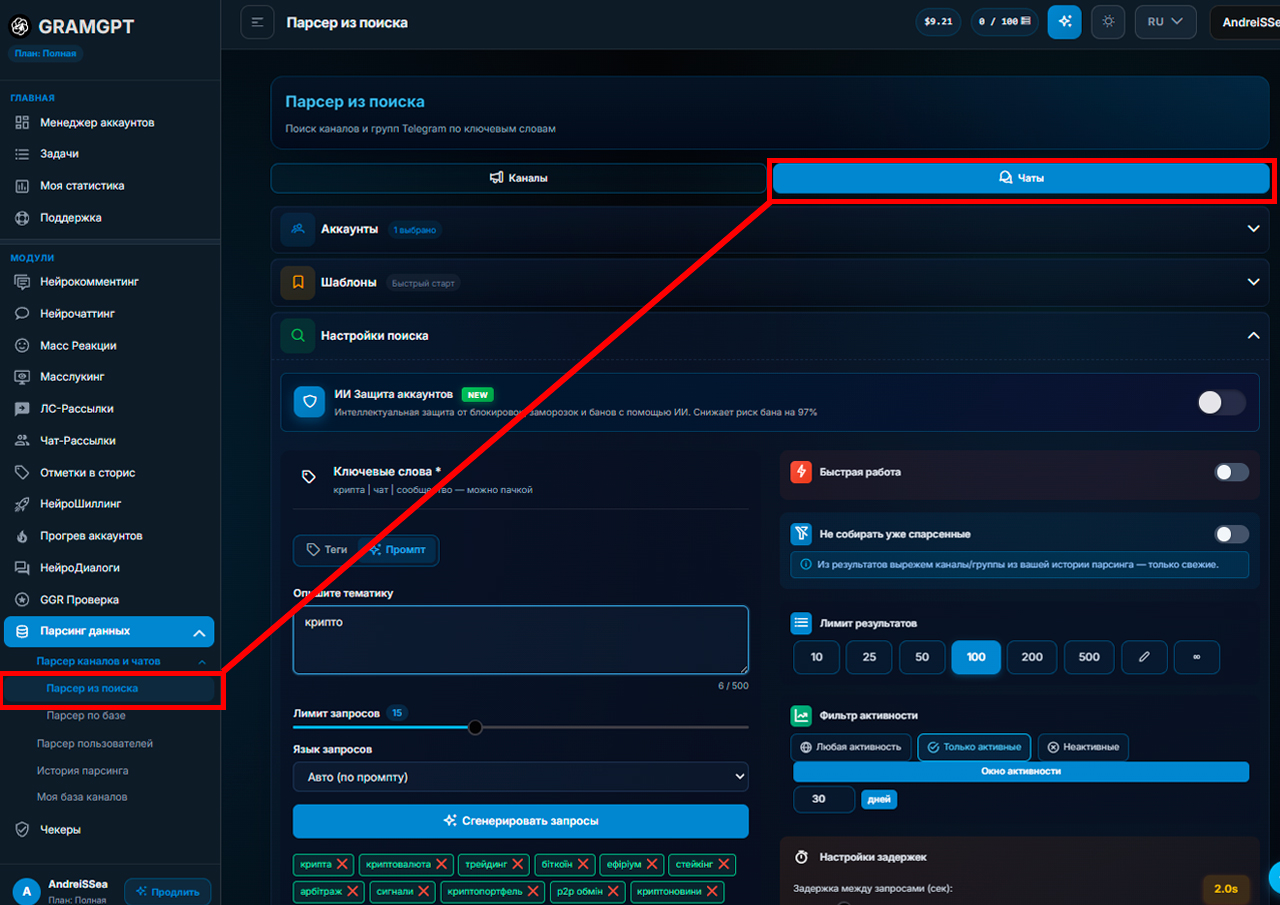
Task: Open the AndreiSSea account menu in the header
Action: [x=1245, y=22]
